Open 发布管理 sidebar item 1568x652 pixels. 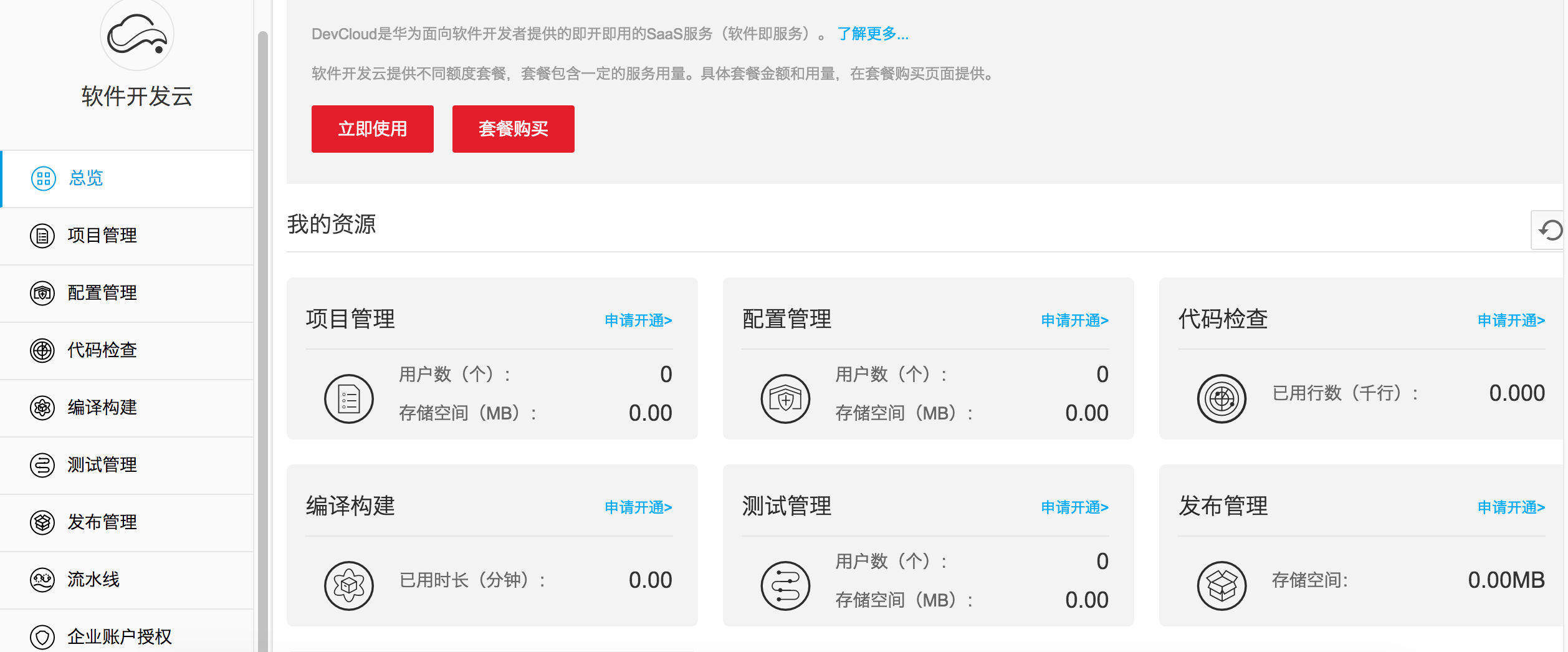click(127, 522)
